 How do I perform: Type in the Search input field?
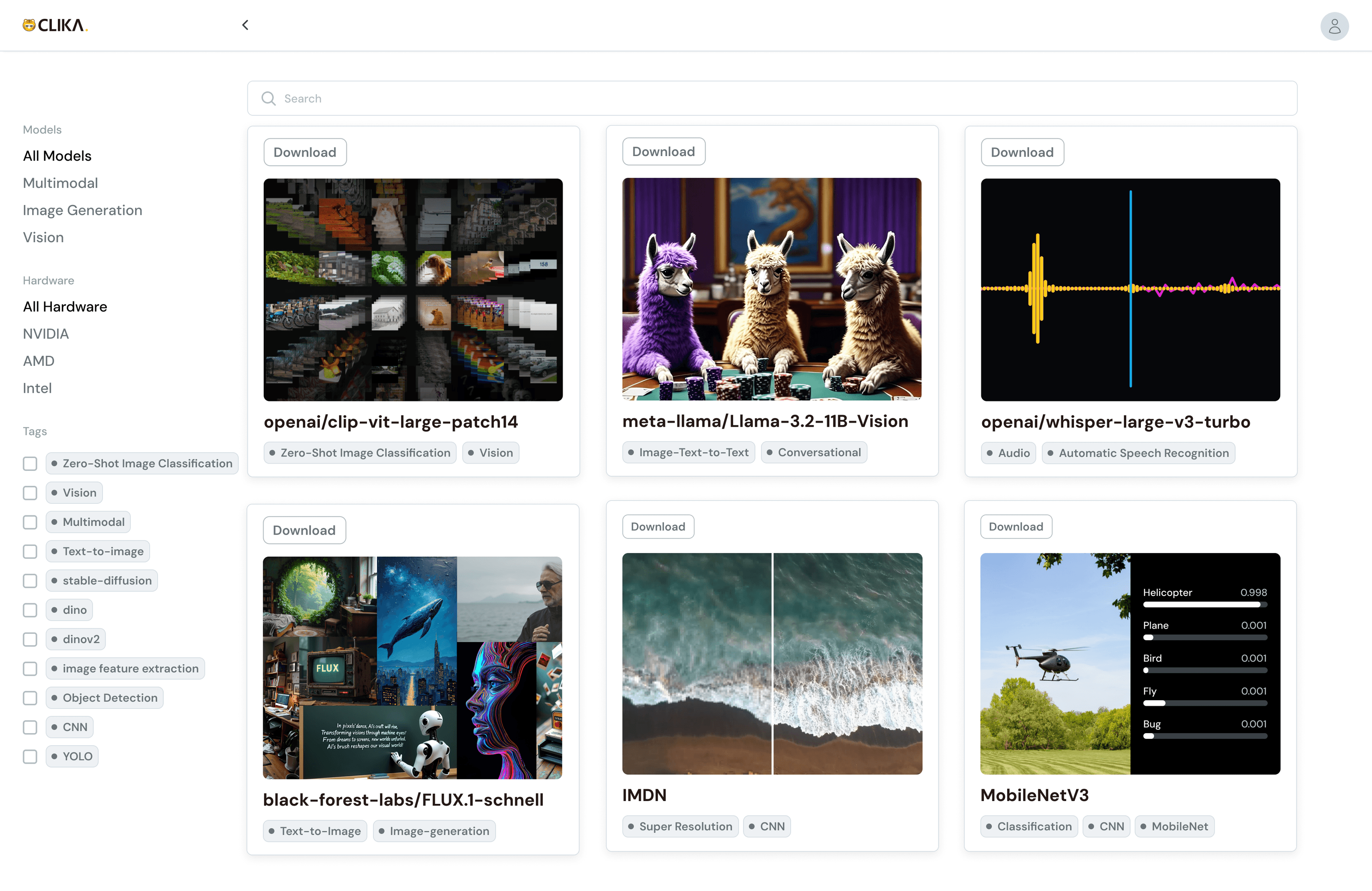[x=773, y=99]
